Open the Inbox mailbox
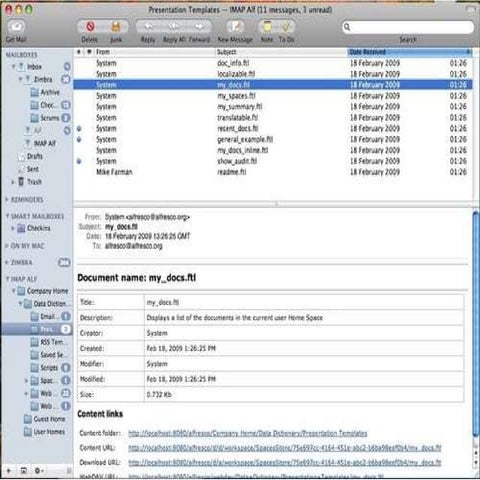480x480 pixels. tap(34, 67)
